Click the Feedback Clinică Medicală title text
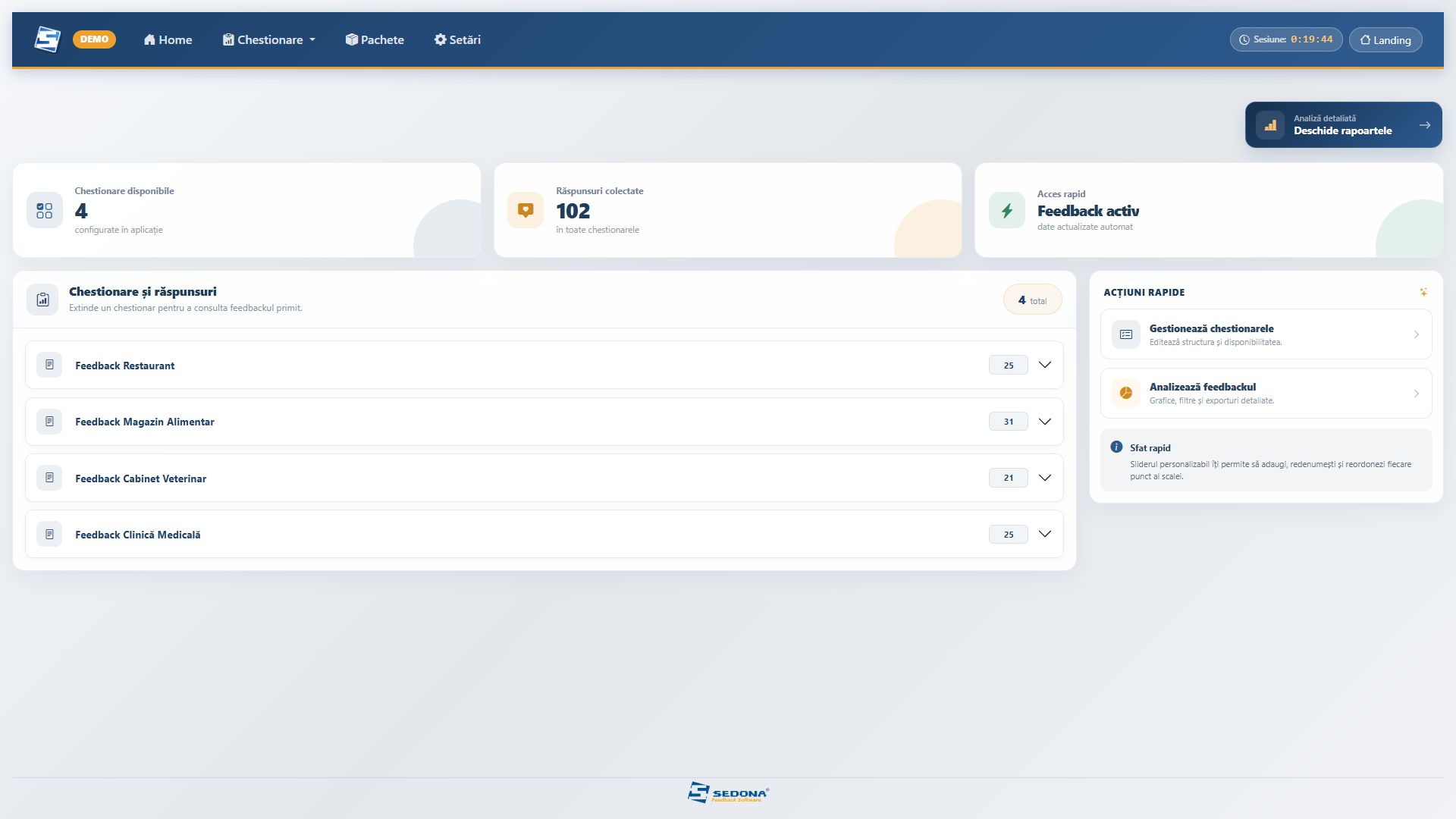1456x819 pixels. pos(137,535)
